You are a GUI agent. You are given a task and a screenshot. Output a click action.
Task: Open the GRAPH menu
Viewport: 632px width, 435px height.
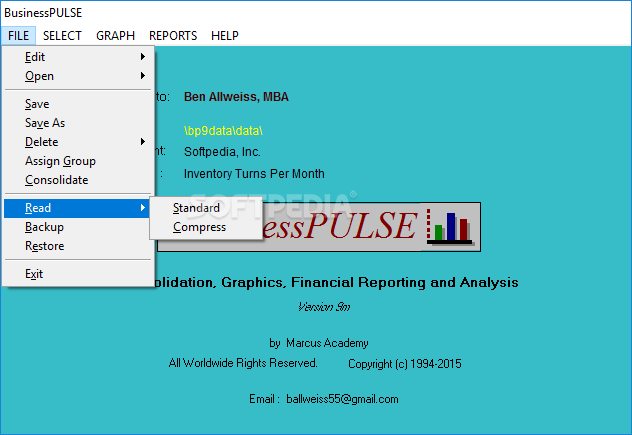click(x=115, y=36)
